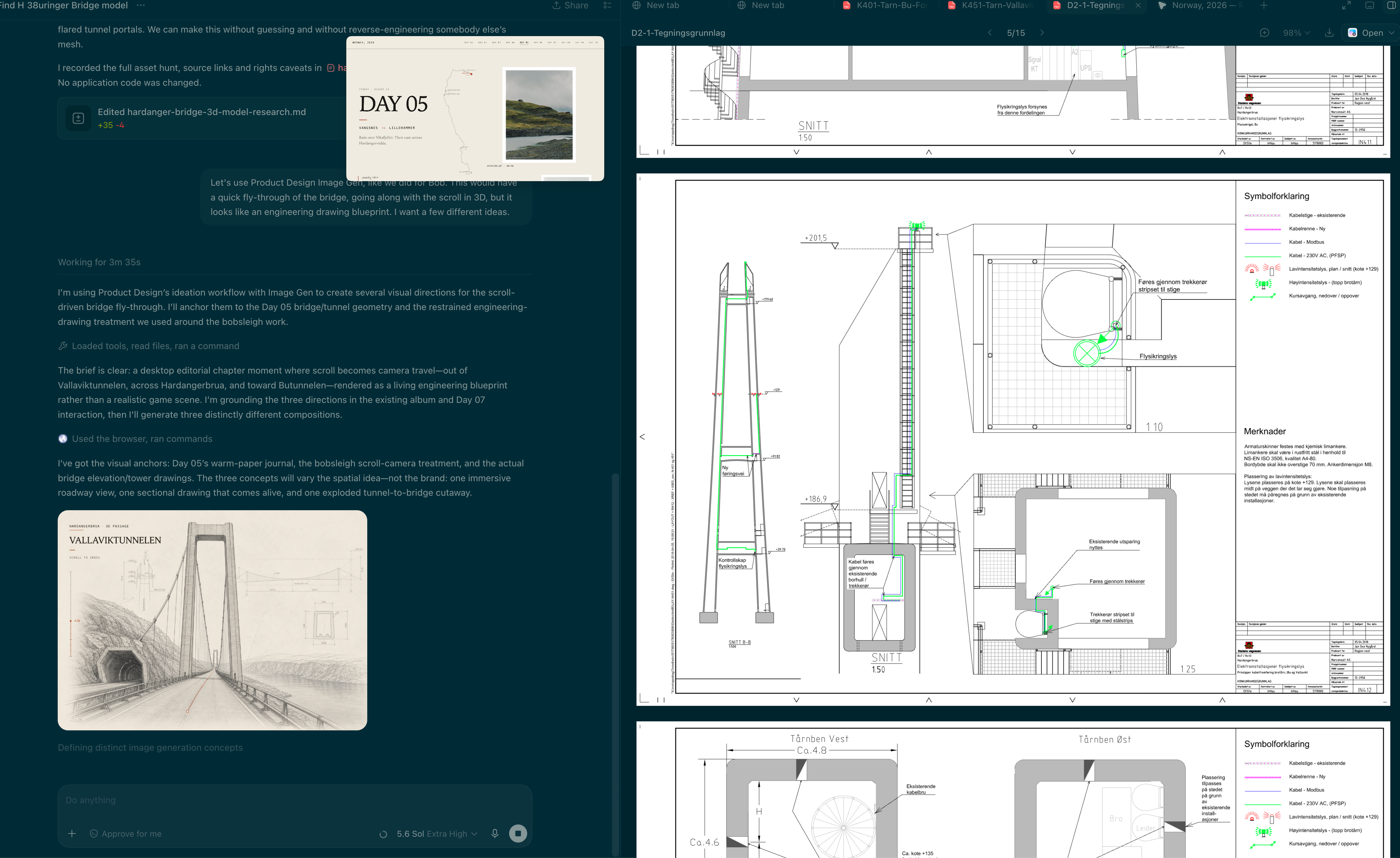
Task: Click the microphone dictation icon
Action: (x=495, y=834)
